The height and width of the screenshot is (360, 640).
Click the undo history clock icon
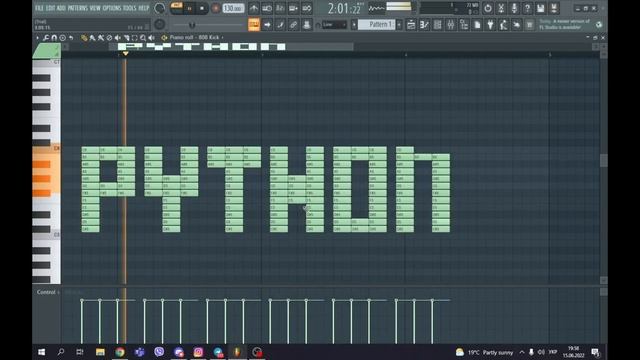click(487, 8)
